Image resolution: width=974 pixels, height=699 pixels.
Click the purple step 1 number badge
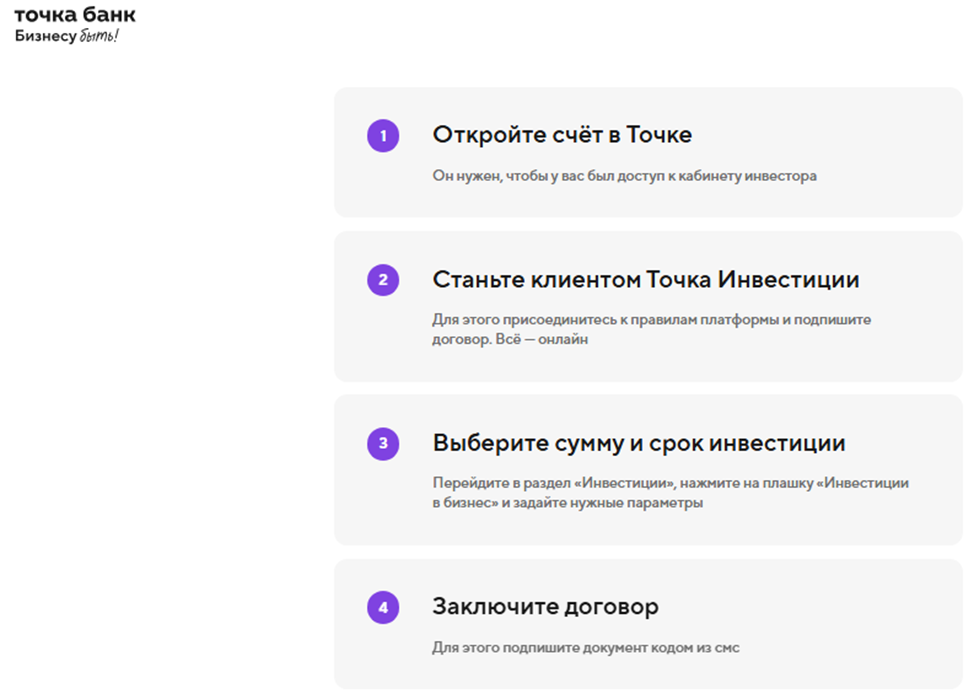tap(383, 135)
